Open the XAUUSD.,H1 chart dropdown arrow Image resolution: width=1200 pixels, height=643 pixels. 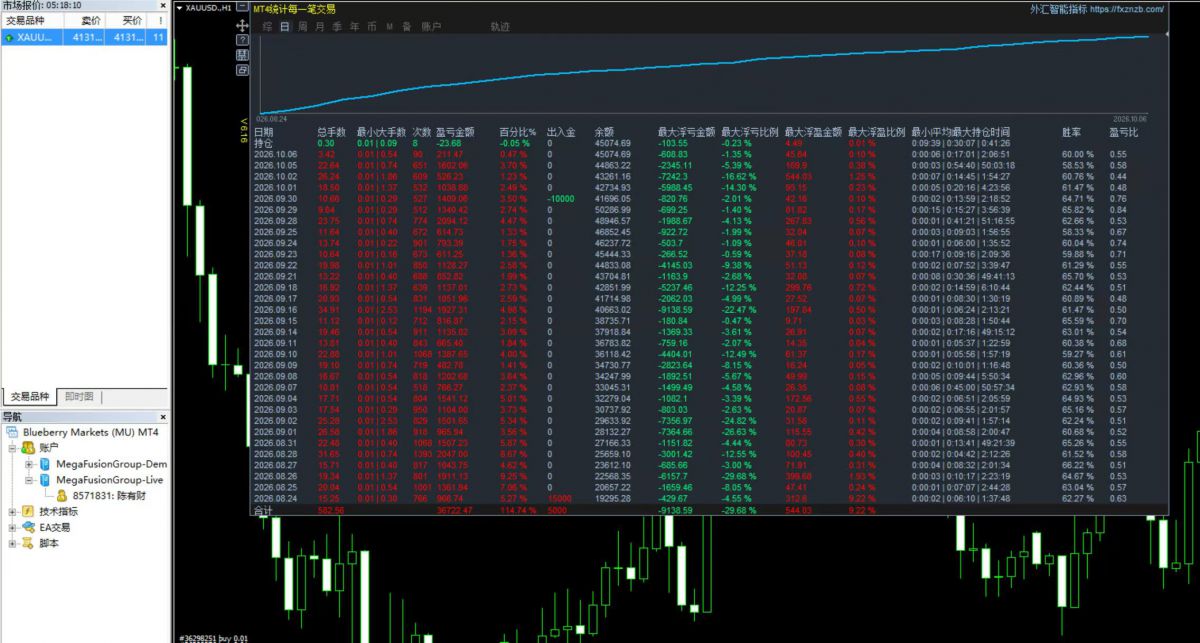179,8
